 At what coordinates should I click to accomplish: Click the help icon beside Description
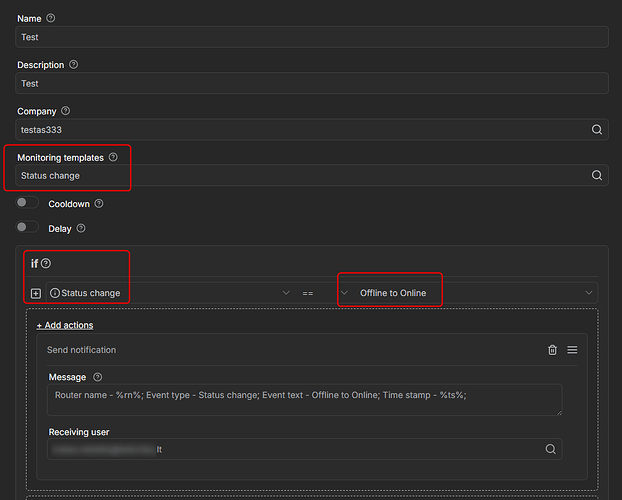[73, 64]
